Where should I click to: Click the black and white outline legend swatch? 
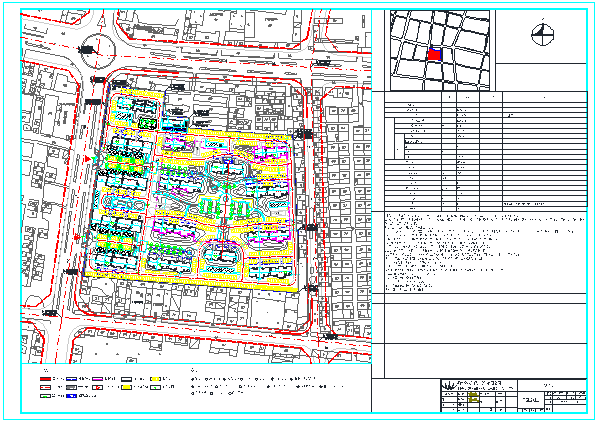coord(126,379)
